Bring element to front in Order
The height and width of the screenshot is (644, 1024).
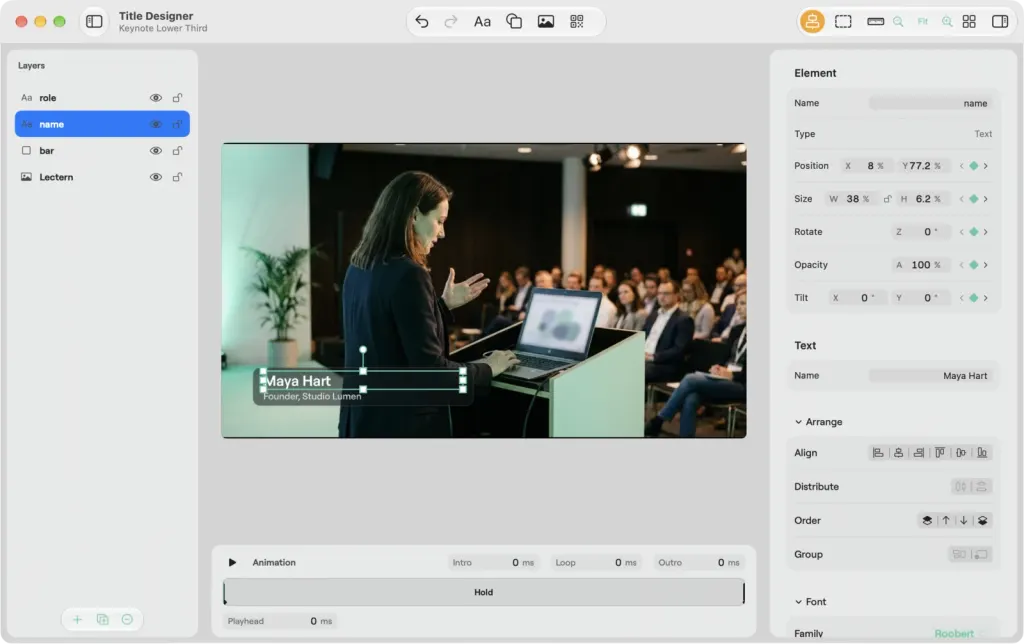pyautogui.click(x=927, y=521)
